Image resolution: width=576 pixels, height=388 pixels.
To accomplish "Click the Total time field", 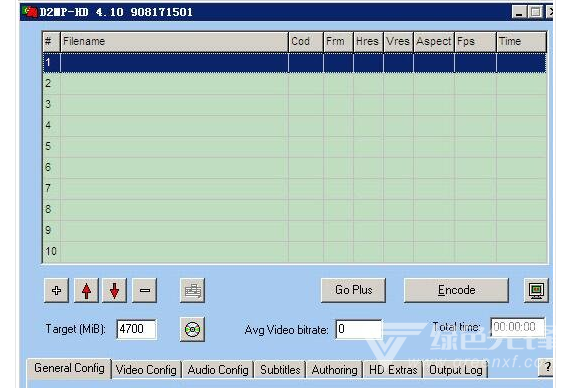I will point(517,327).
